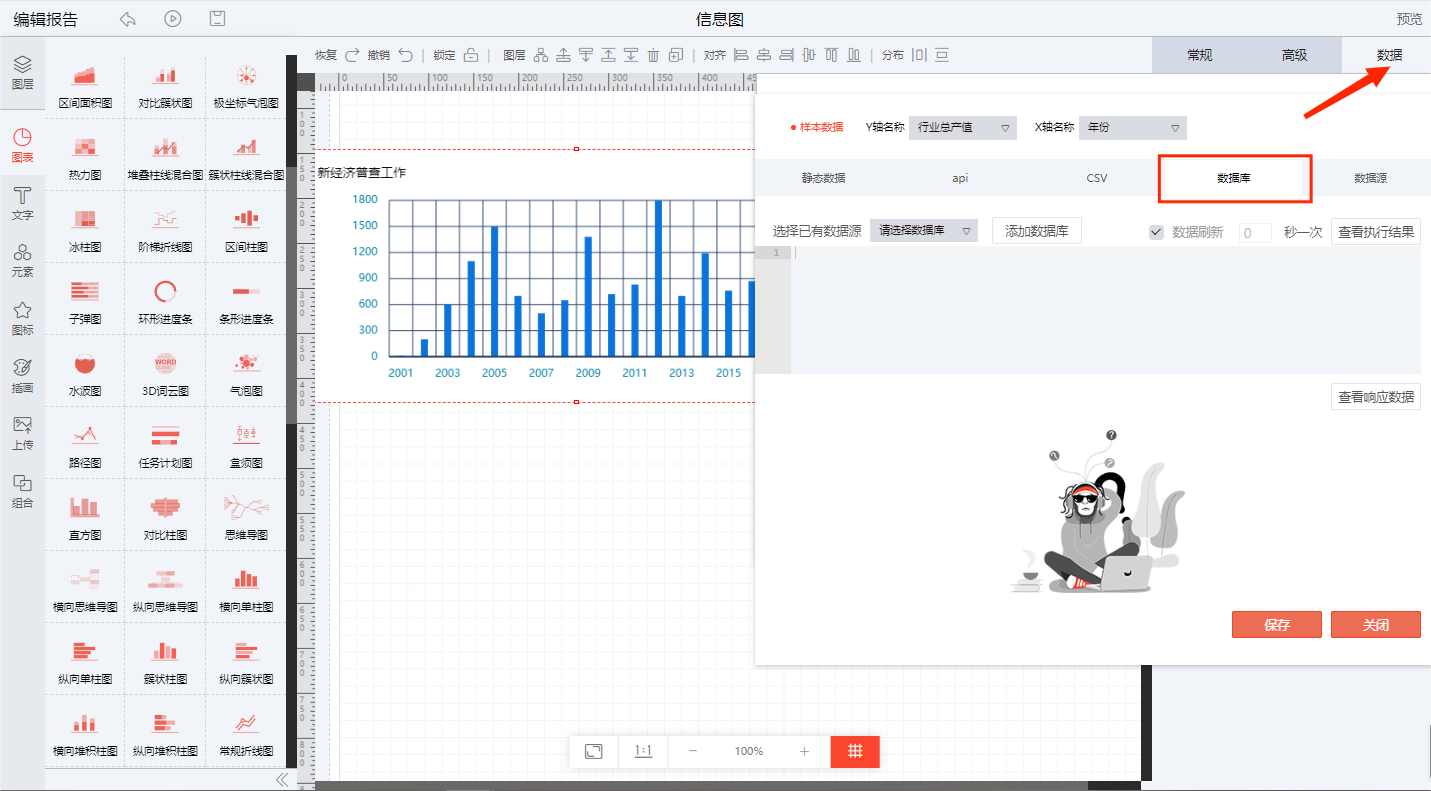
Task: Open the 元素 elements sidebar panel
Action: [22, 260]
